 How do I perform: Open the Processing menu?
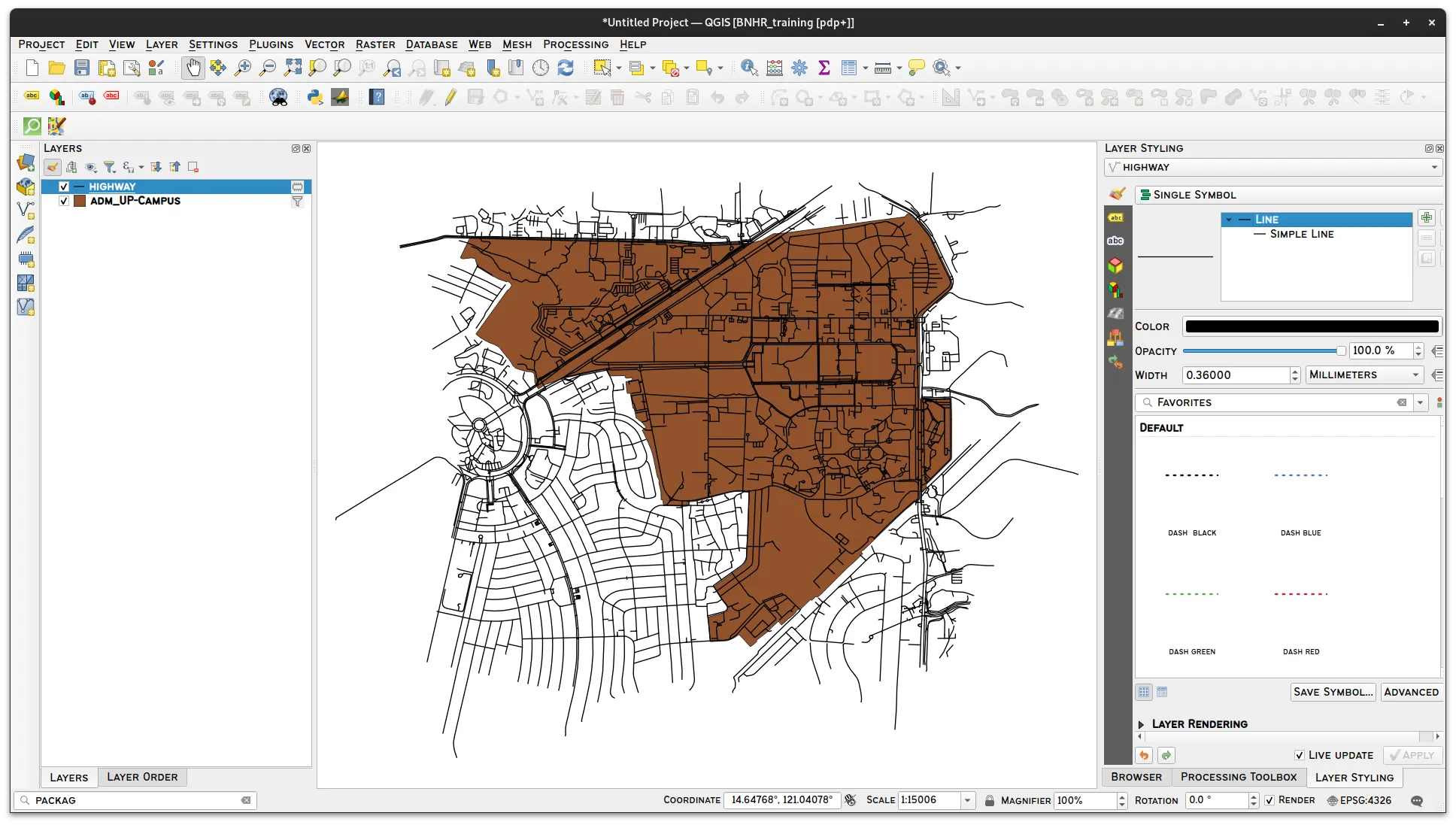pos(575,44)
